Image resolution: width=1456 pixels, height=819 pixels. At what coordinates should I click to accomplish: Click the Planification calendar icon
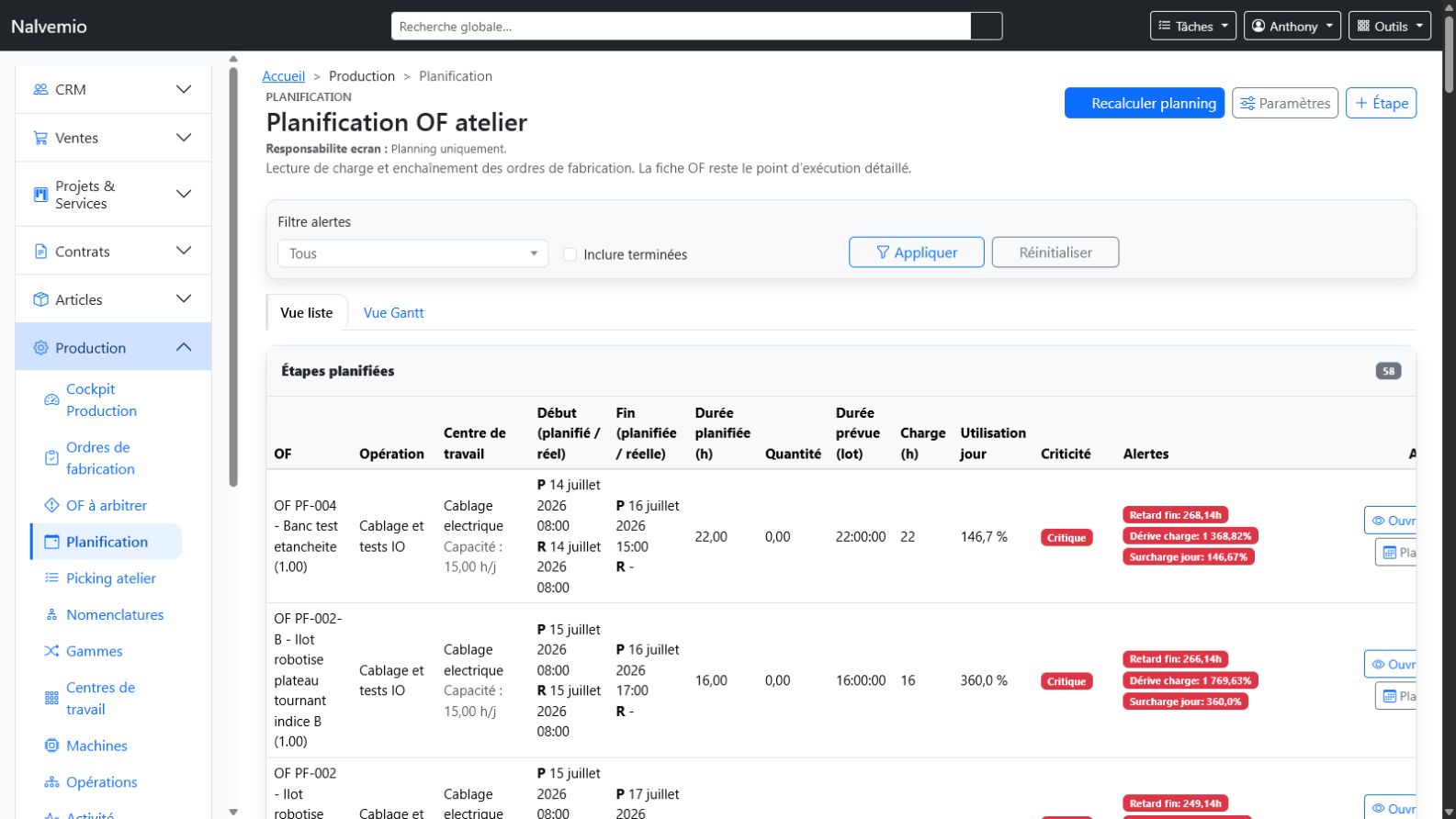point(51,542)
